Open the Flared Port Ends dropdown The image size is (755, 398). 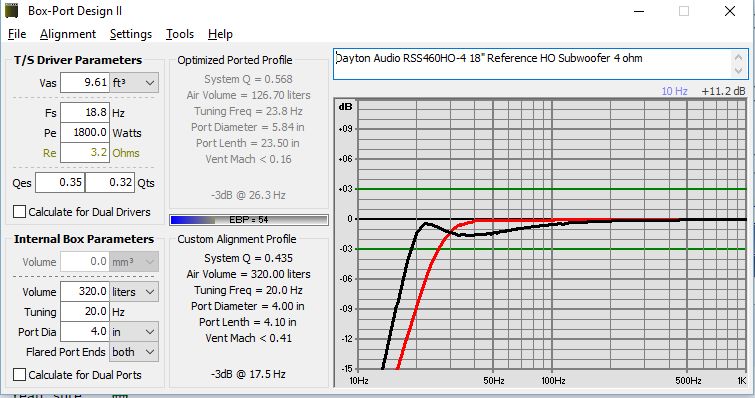pyautogui.click(x=134, y=352)
